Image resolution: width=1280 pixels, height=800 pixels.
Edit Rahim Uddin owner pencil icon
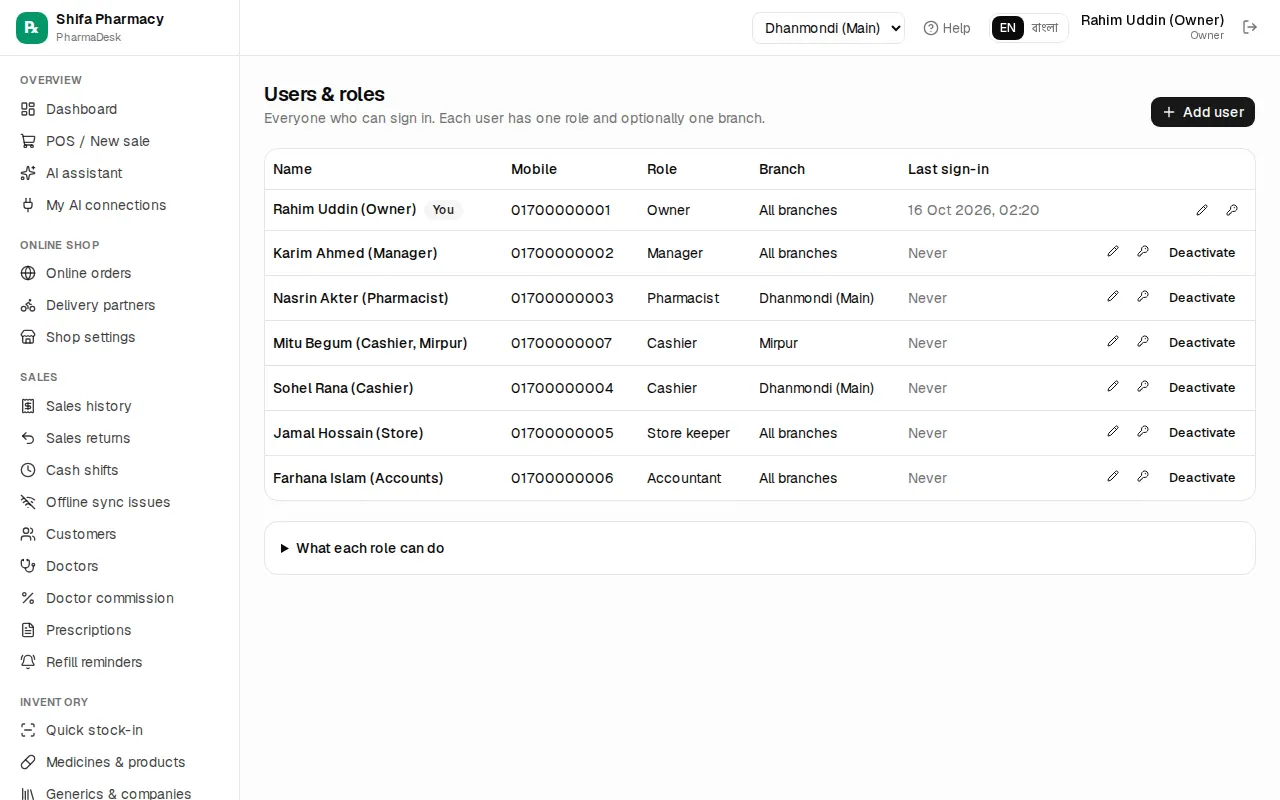[1202, 210]
